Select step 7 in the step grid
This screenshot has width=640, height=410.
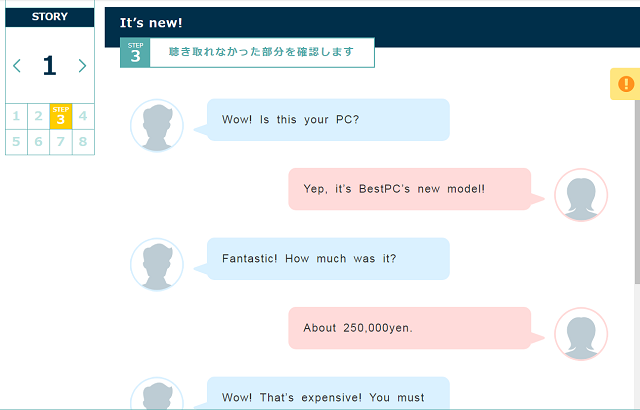[x=61, y=142]
